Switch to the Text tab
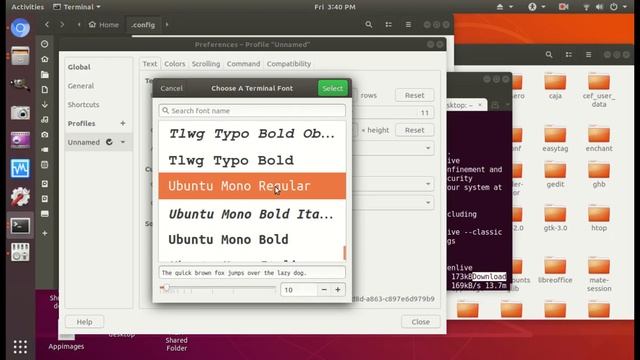Screen dimensions: 640x360 point(149,64)
